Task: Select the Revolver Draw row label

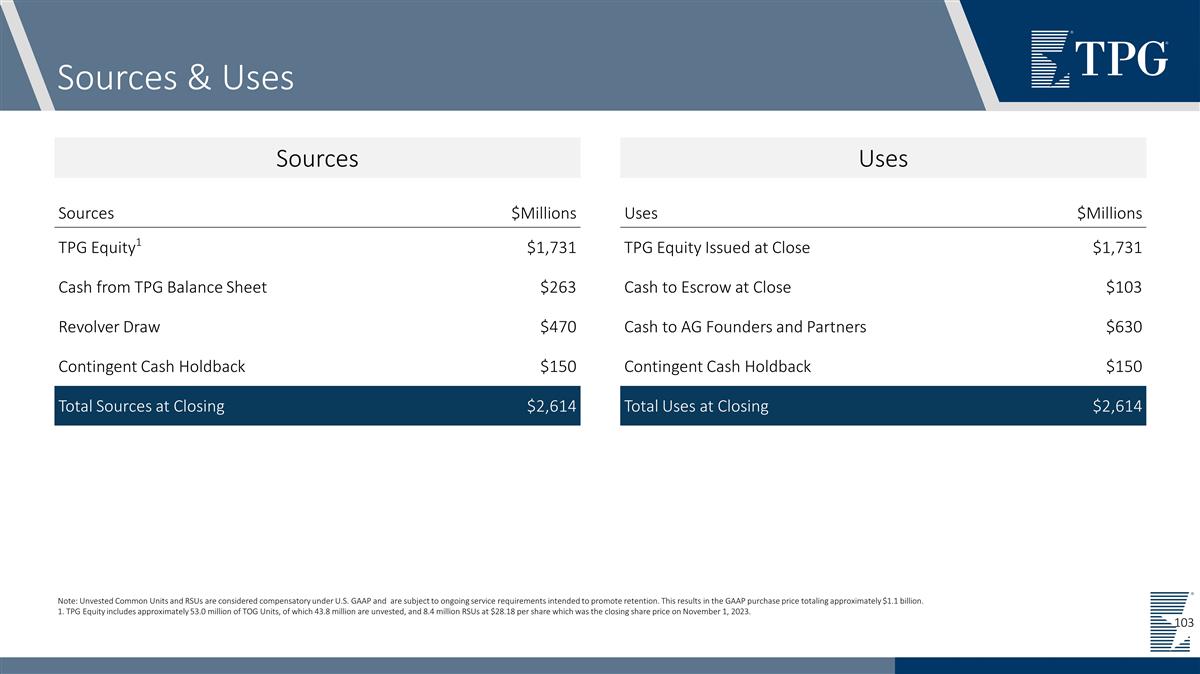Action: [109, 326]
